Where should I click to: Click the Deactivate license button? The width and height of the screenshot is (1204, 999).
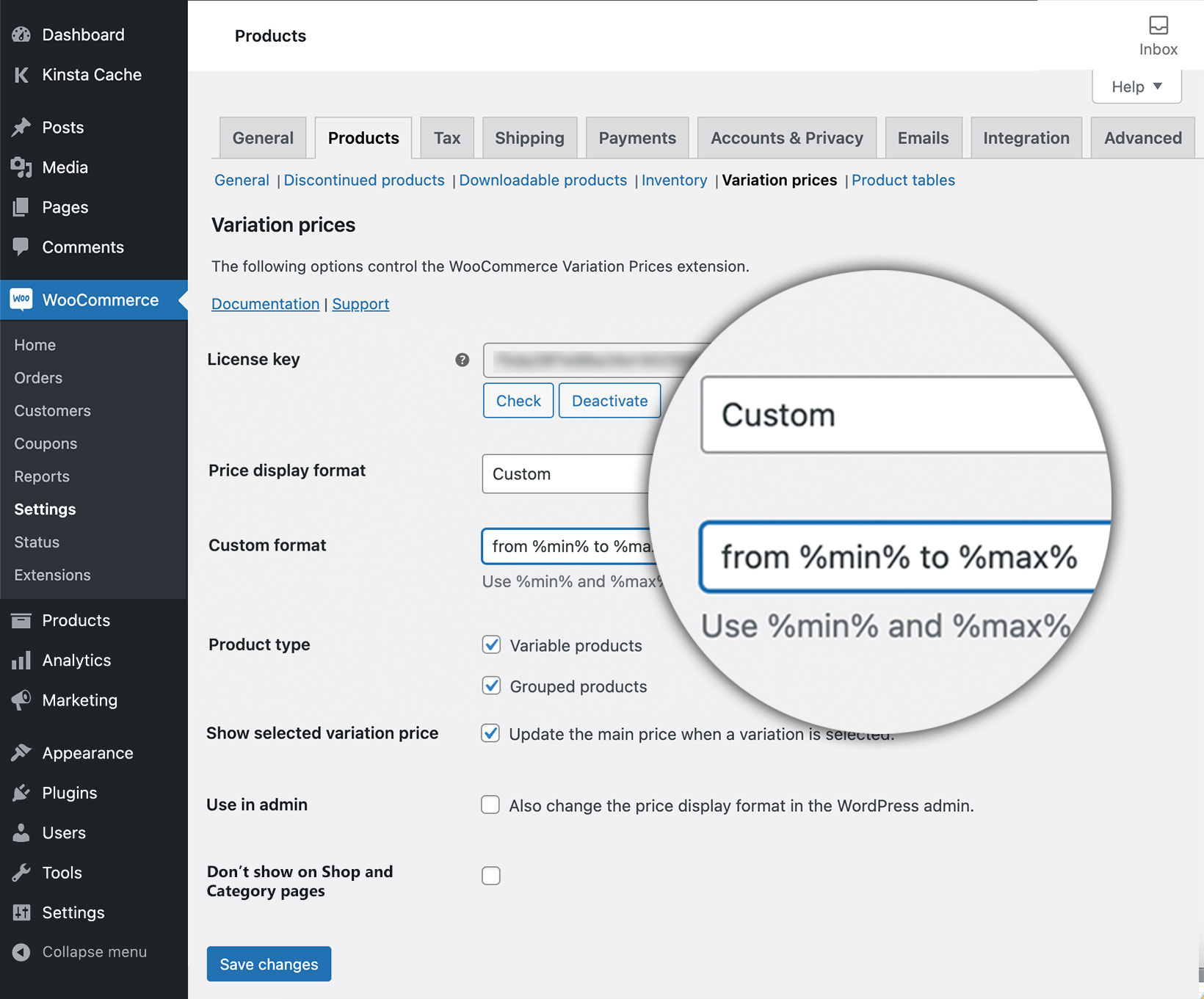click(x=610, y=401)
